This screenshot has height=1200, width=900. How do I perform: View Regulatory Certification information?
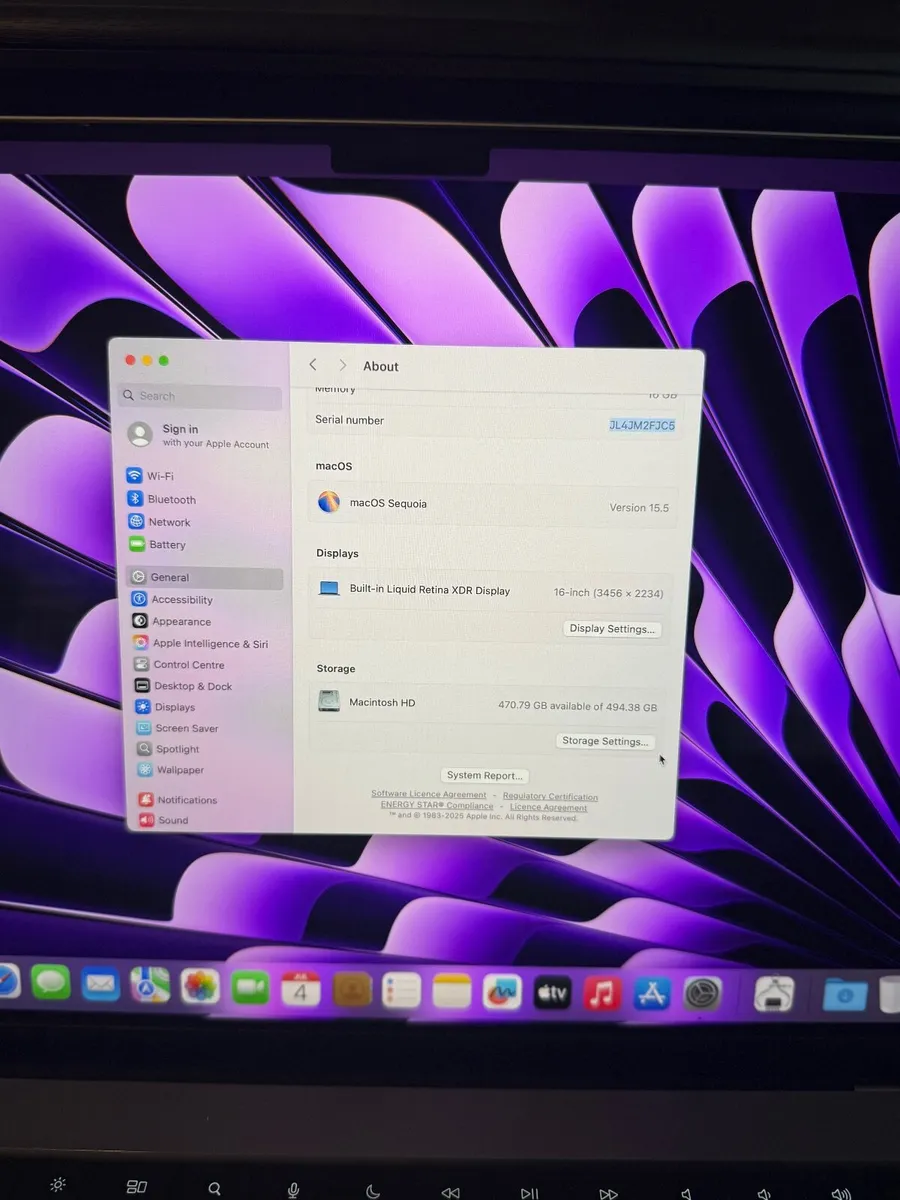click(x=549, y=795)
